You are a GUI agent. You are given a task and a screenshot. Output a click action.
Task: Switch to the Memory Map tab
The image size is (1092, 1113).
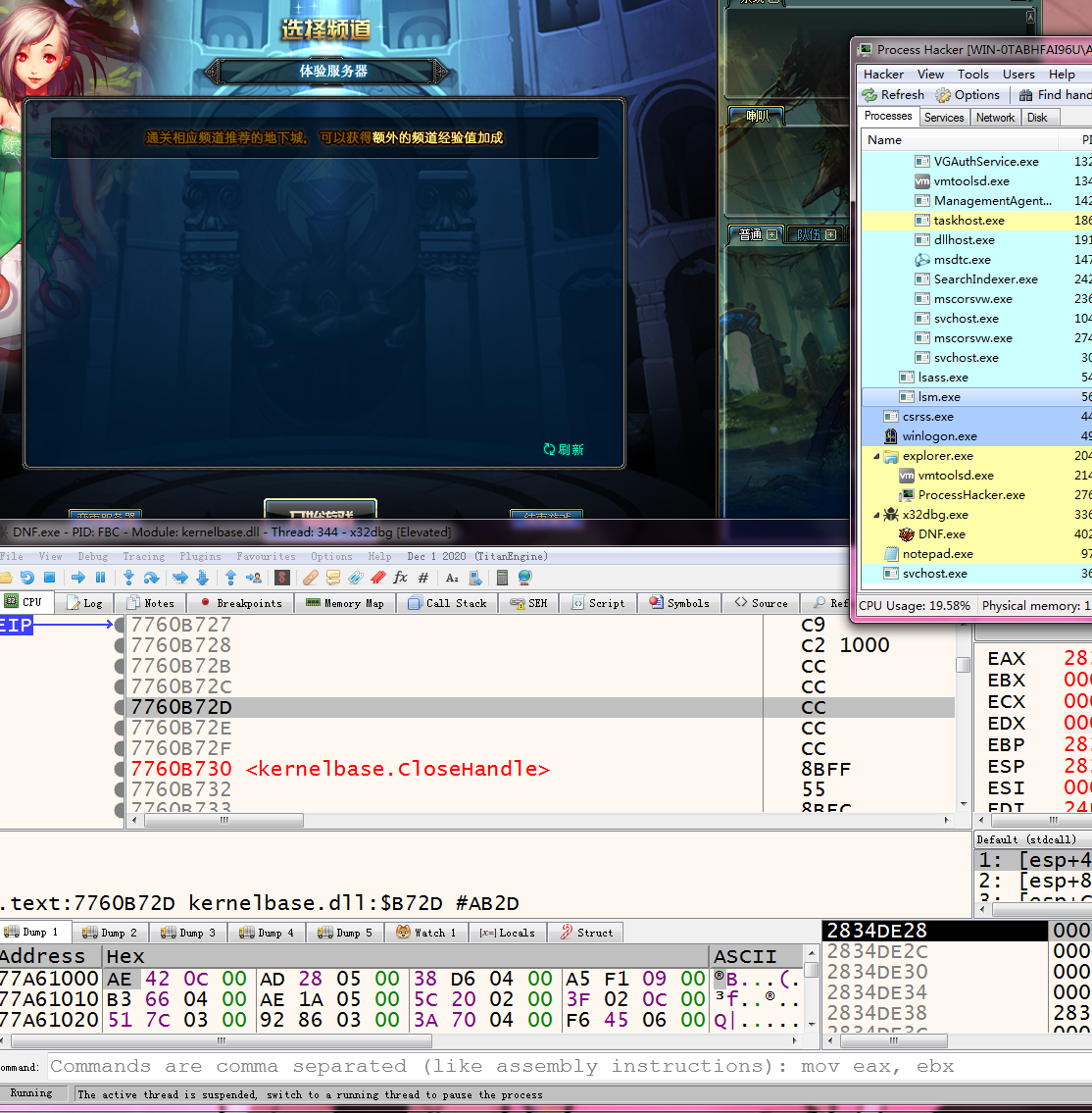(x=345, y=603)
